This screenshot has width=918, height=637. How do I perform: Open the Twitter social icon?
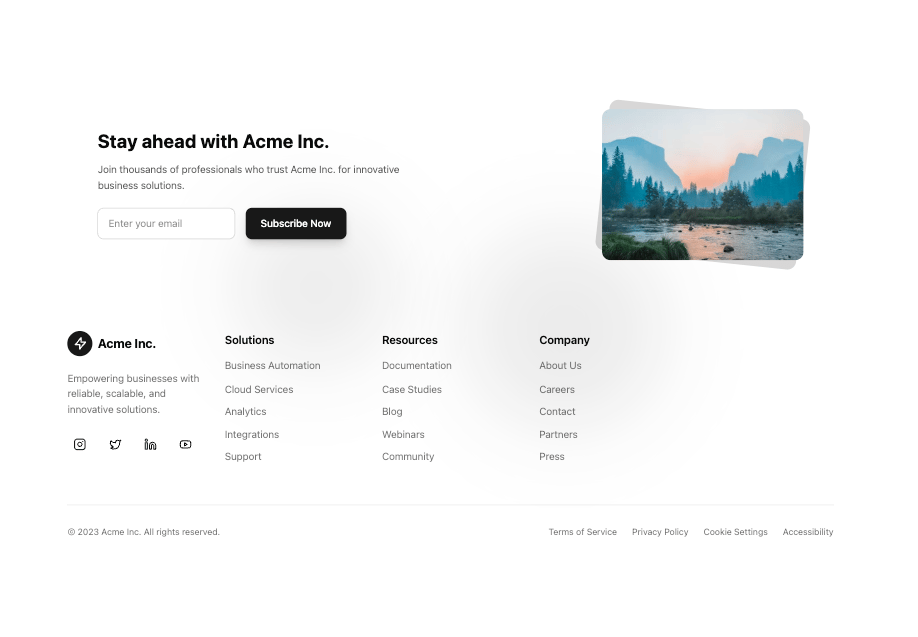click(x=115, y=444)
